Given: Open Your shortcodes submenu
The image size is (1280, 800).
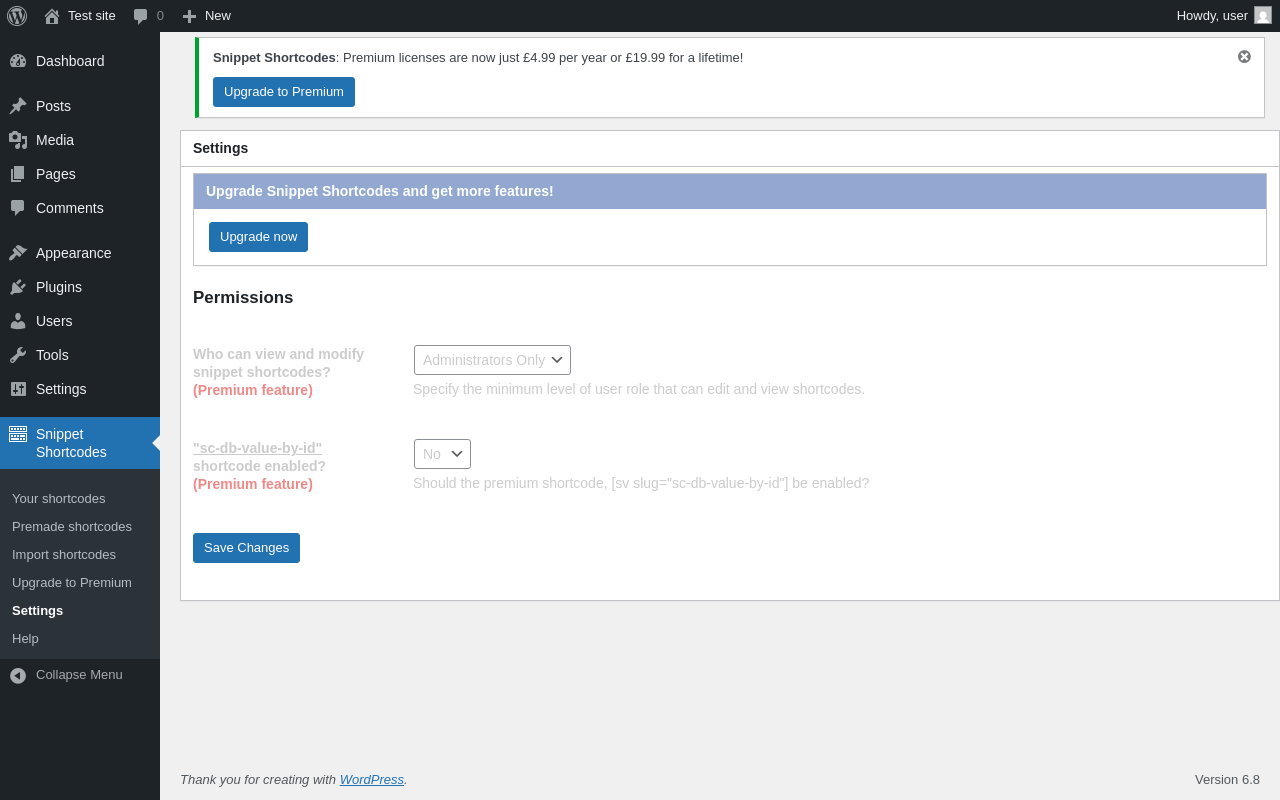Looking at the screenshot, I should tap(58, 498).
